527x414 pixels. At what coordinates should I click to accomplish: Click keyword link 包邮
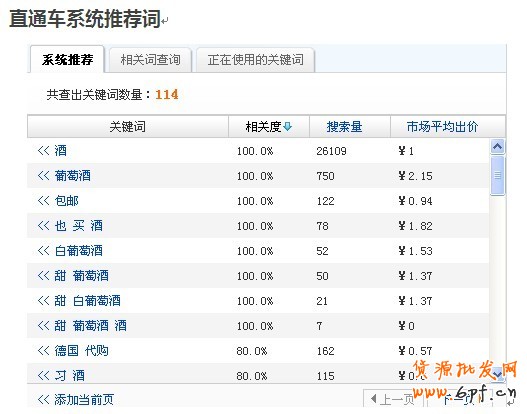click(67, 201)
